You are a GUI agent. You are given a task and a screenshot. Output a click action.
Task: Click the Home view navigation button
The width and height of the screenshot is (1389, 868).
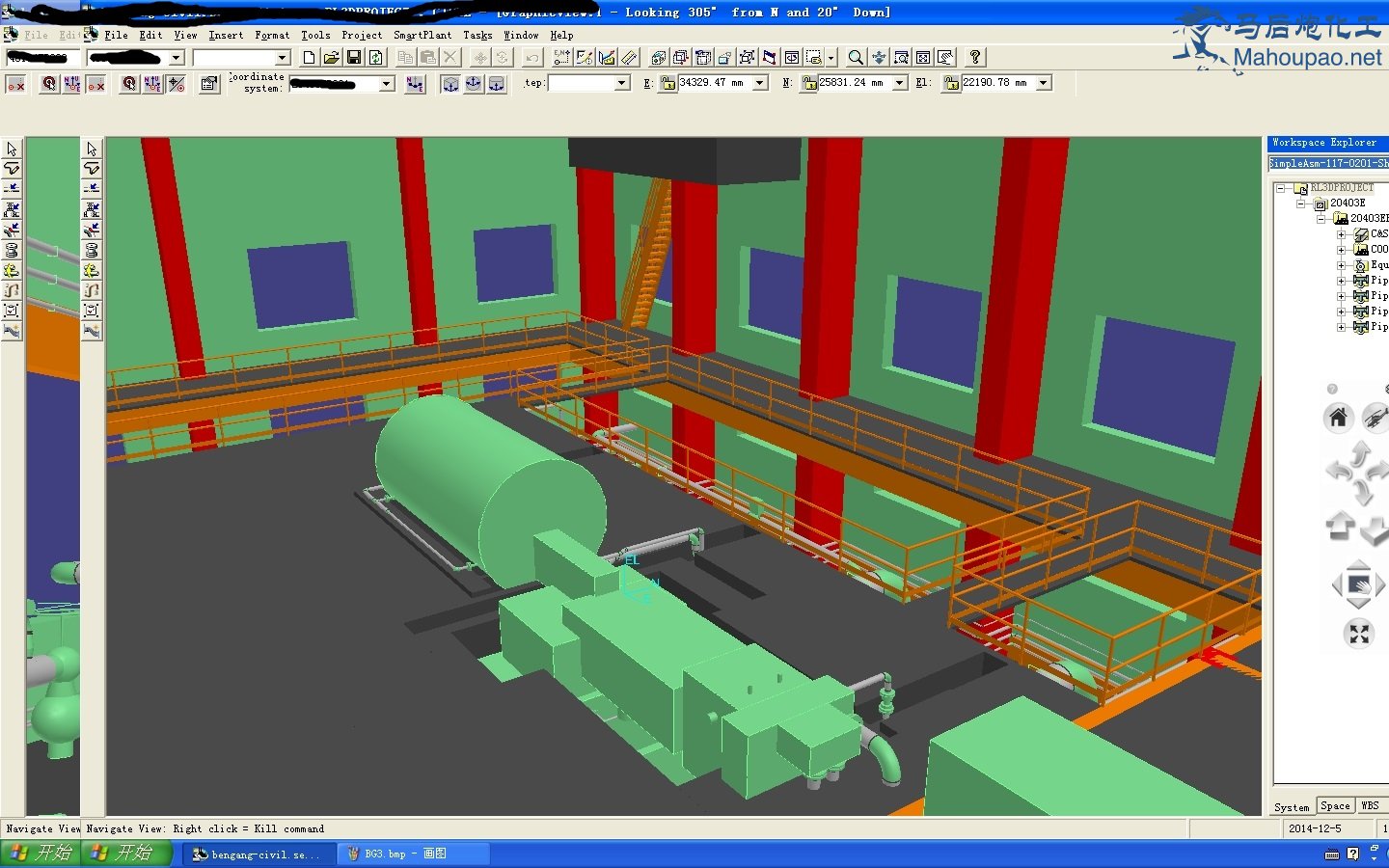(x=1338, y=418)
